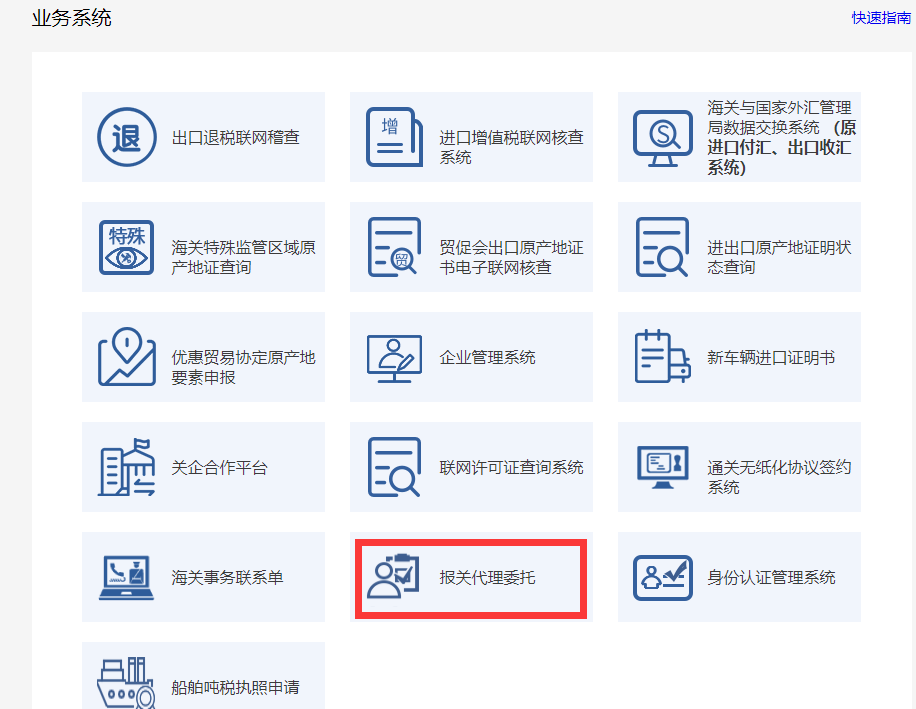Enter the 企业管理系统
Screen dimensions: 916x709
470,357
